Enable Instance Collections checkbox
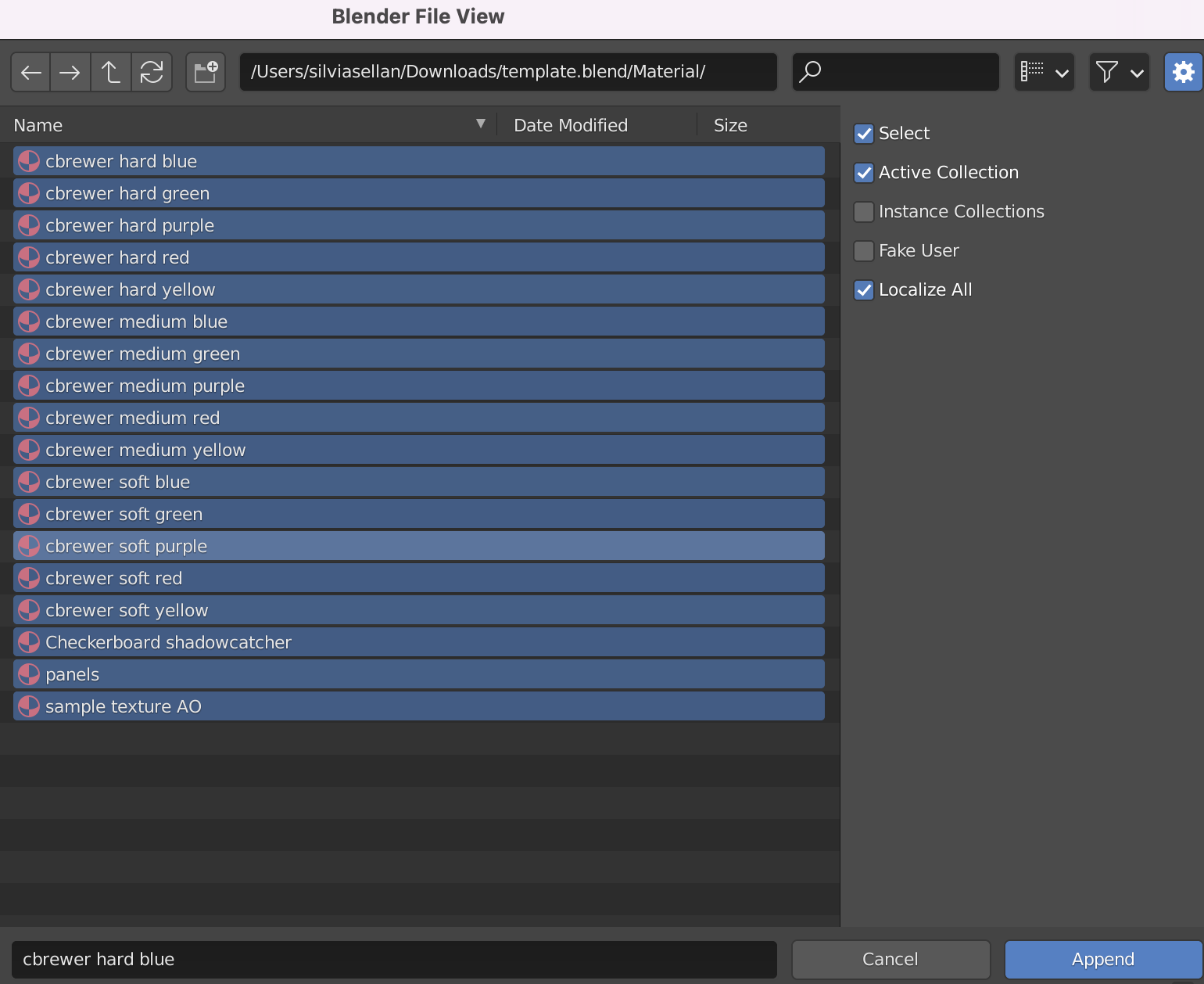This screenshot has width=1204, height=984. (x=864, y=212)
